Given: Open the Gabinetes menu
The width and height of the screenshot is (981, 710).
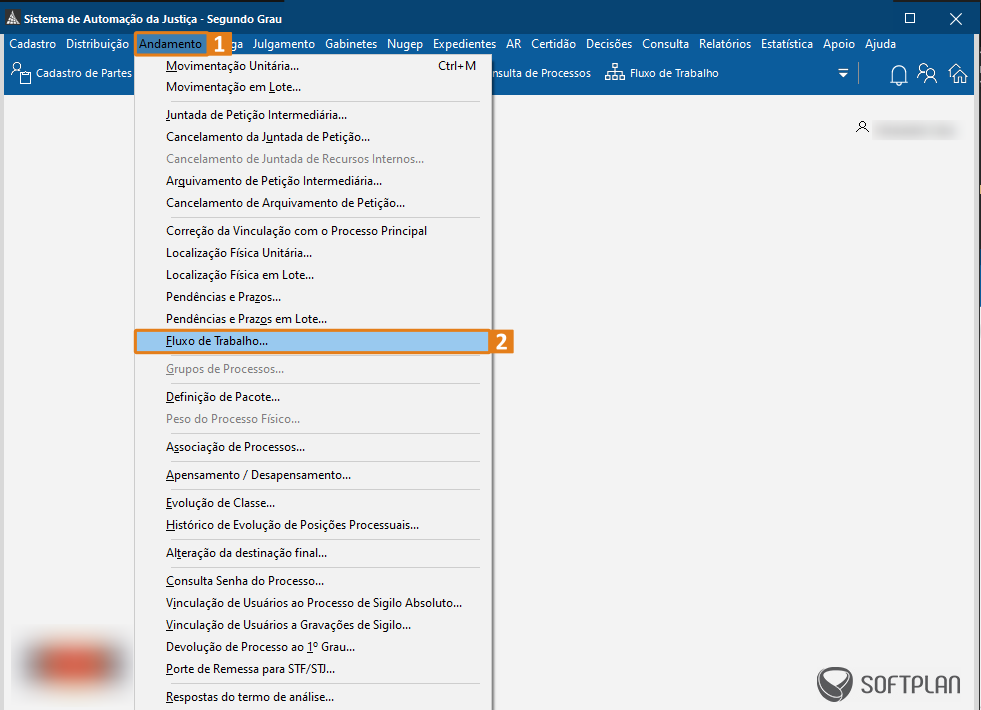Looking at the screenshot, I should click(x=351, y=44).
